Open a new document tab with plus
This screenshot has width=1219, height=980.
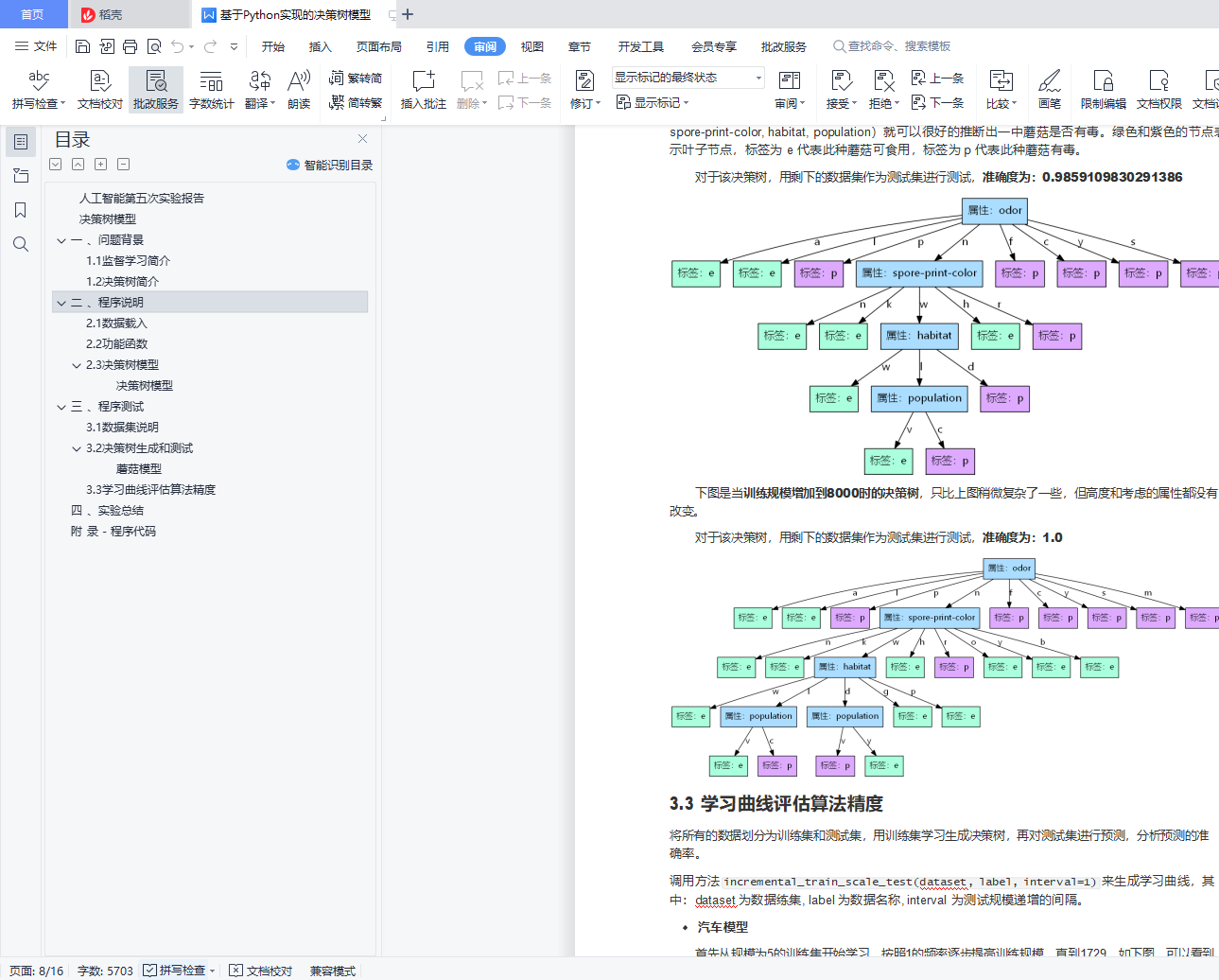click(x=408, y=14)
